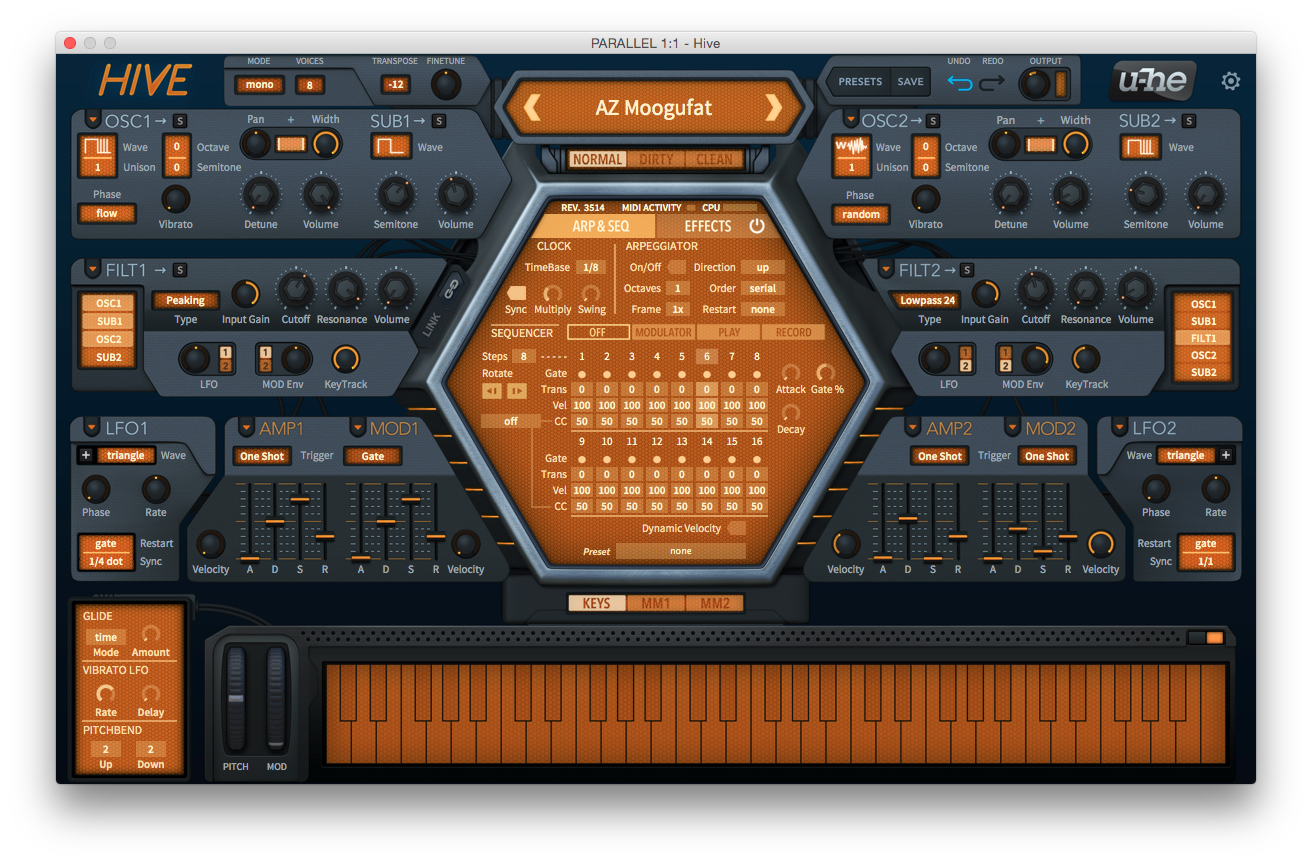Rotate the sequencer steps right

click(x=516, y=390)
